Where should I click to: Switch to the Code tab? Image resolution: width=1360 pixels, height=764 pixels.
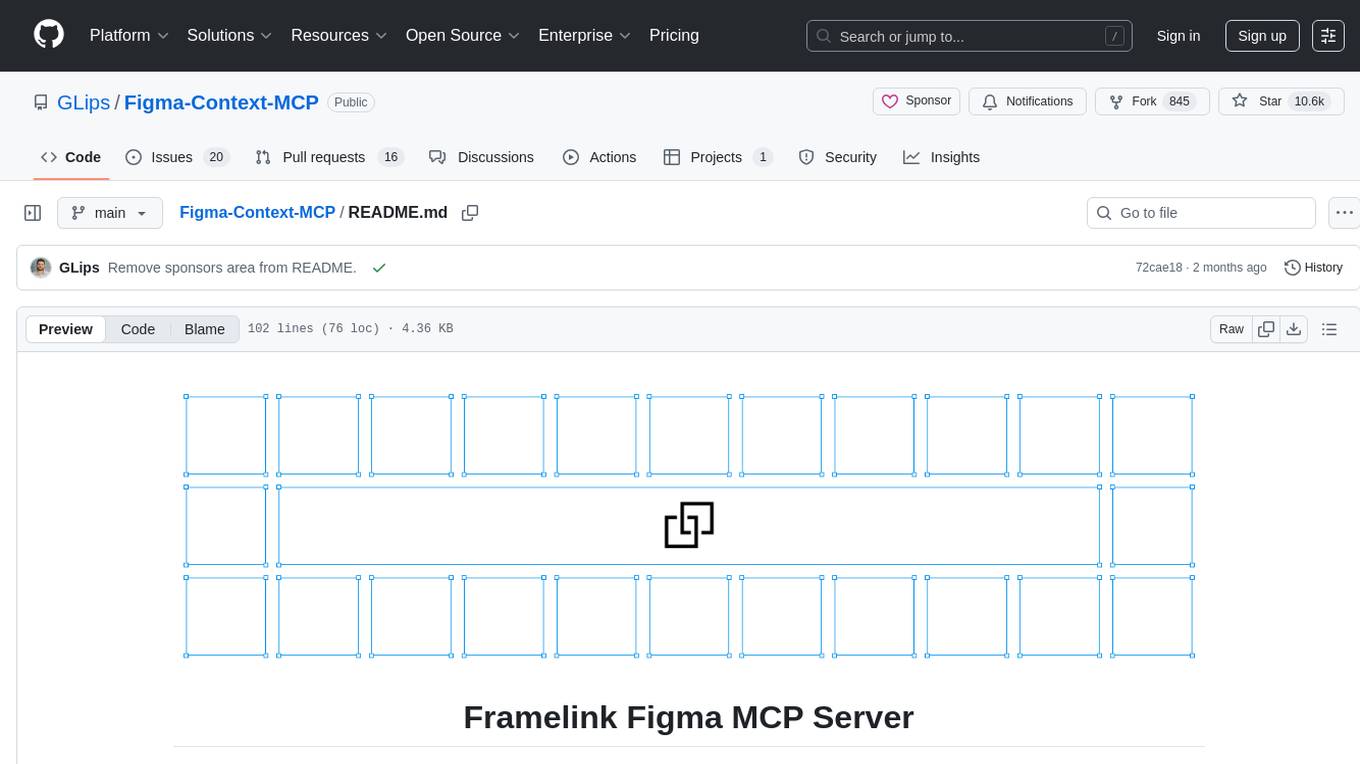[71, 157]
